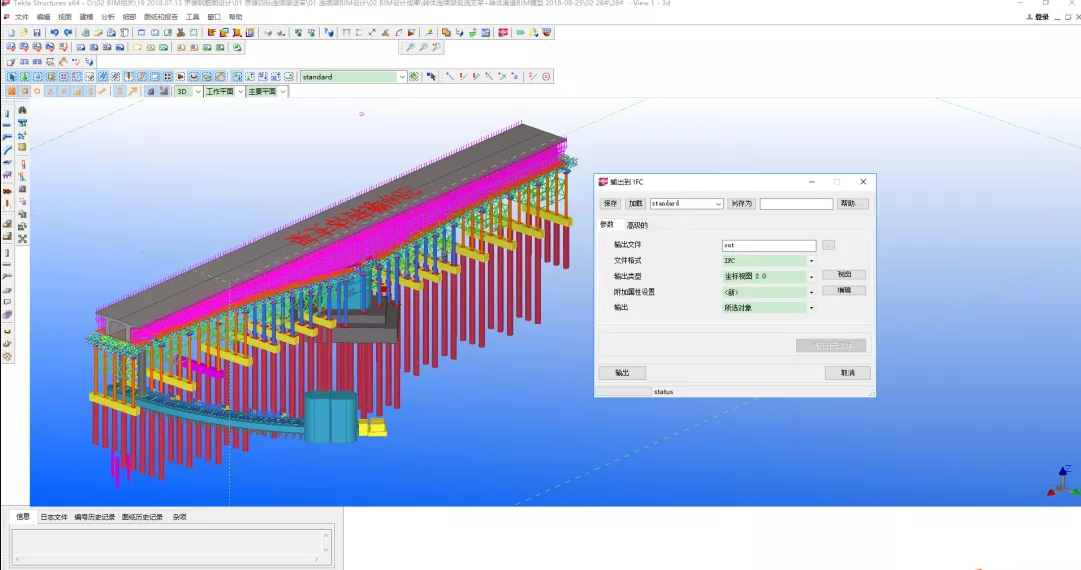The width and height of the screenshot is (1081, 570).
Task: Click the New model icon in the toolbar
Action: point(12,32)
